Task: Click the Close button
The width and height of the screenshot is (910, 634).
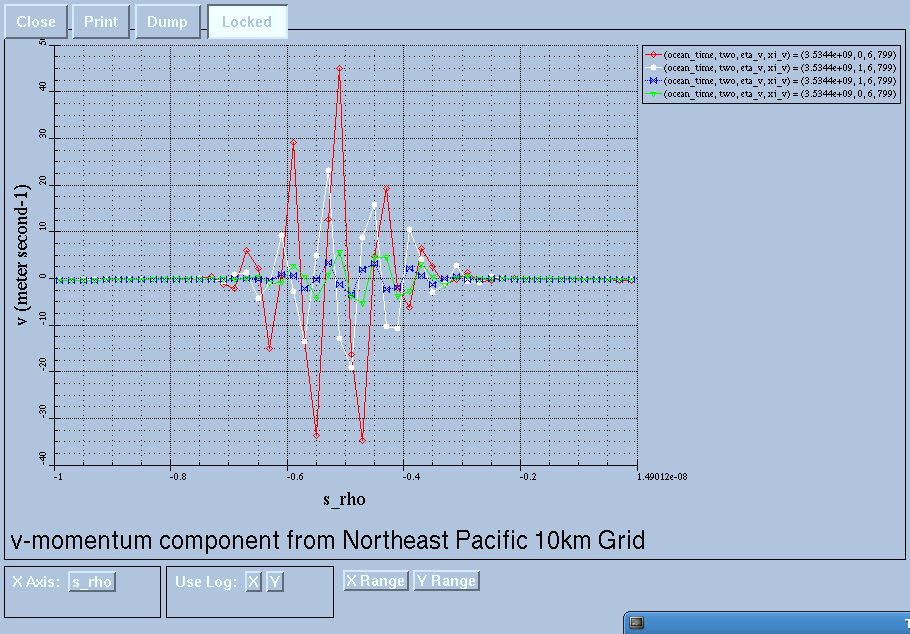Action: 36,21
